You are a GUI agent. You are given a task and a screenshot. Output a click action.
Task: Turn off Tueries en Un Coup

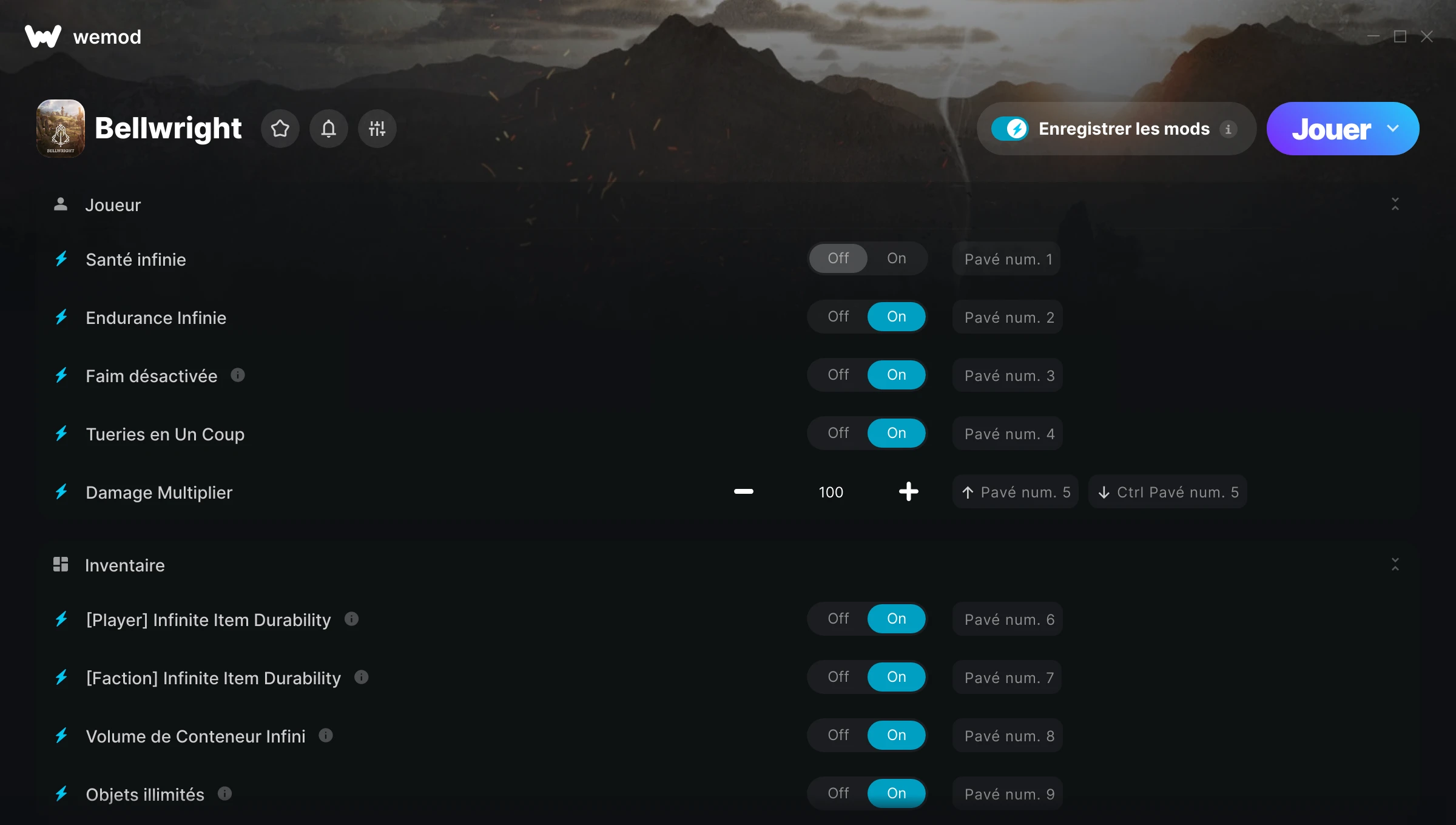pyautogui.click(x=838, y=433)
